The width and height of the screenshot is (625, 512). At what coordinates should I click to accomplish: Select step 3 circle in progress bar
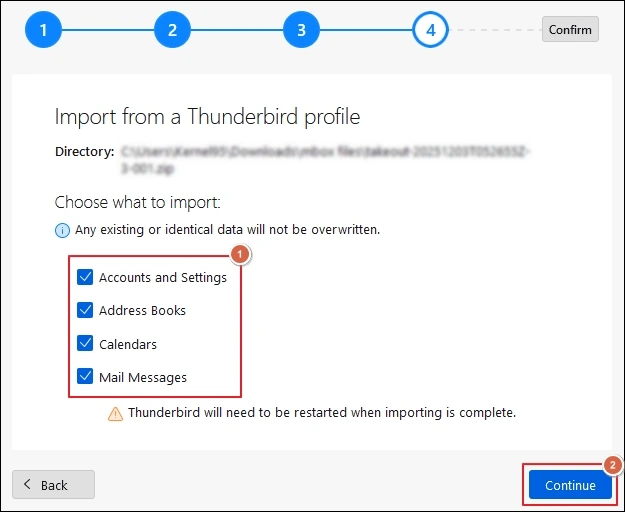tap(301, 30)
